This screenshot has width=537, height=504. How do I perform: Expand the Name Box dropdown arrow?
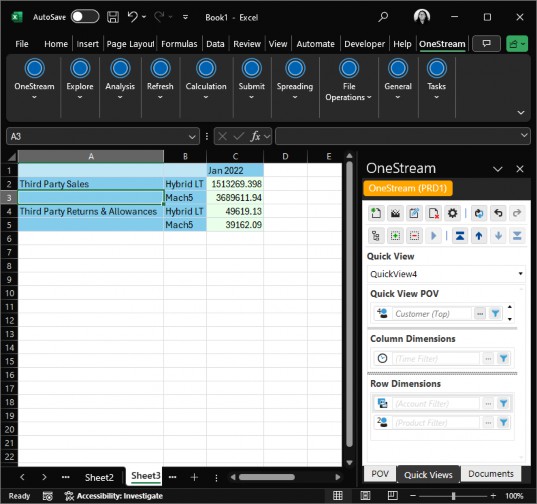192,137
